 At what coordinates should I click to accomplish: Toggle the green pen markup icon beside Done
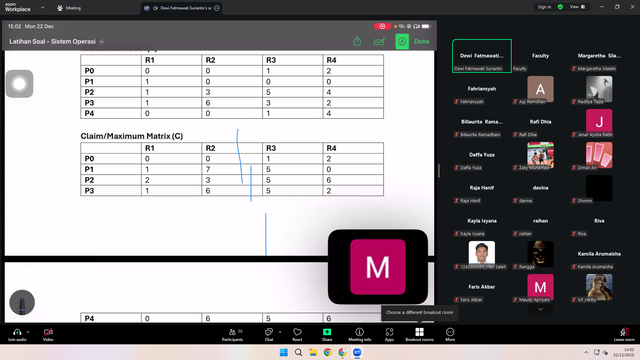(402, 41)
